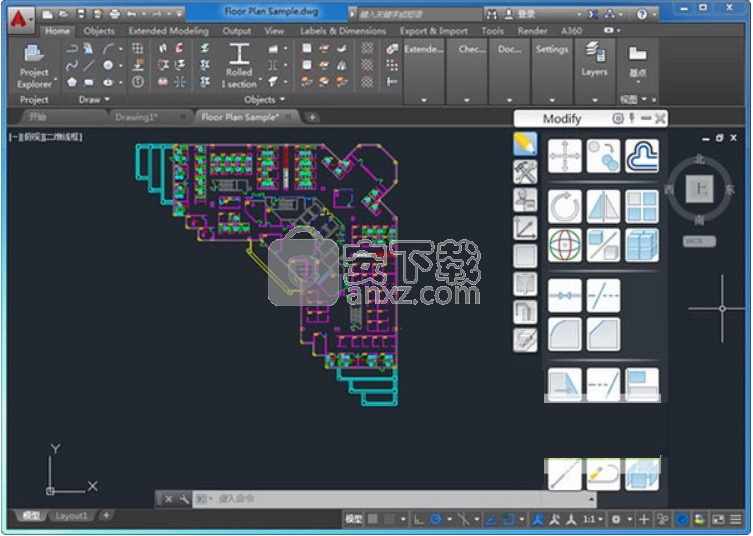
Task: Toggle the blue hardware acceleration circle in status bar
Action: tap(681, 519)
